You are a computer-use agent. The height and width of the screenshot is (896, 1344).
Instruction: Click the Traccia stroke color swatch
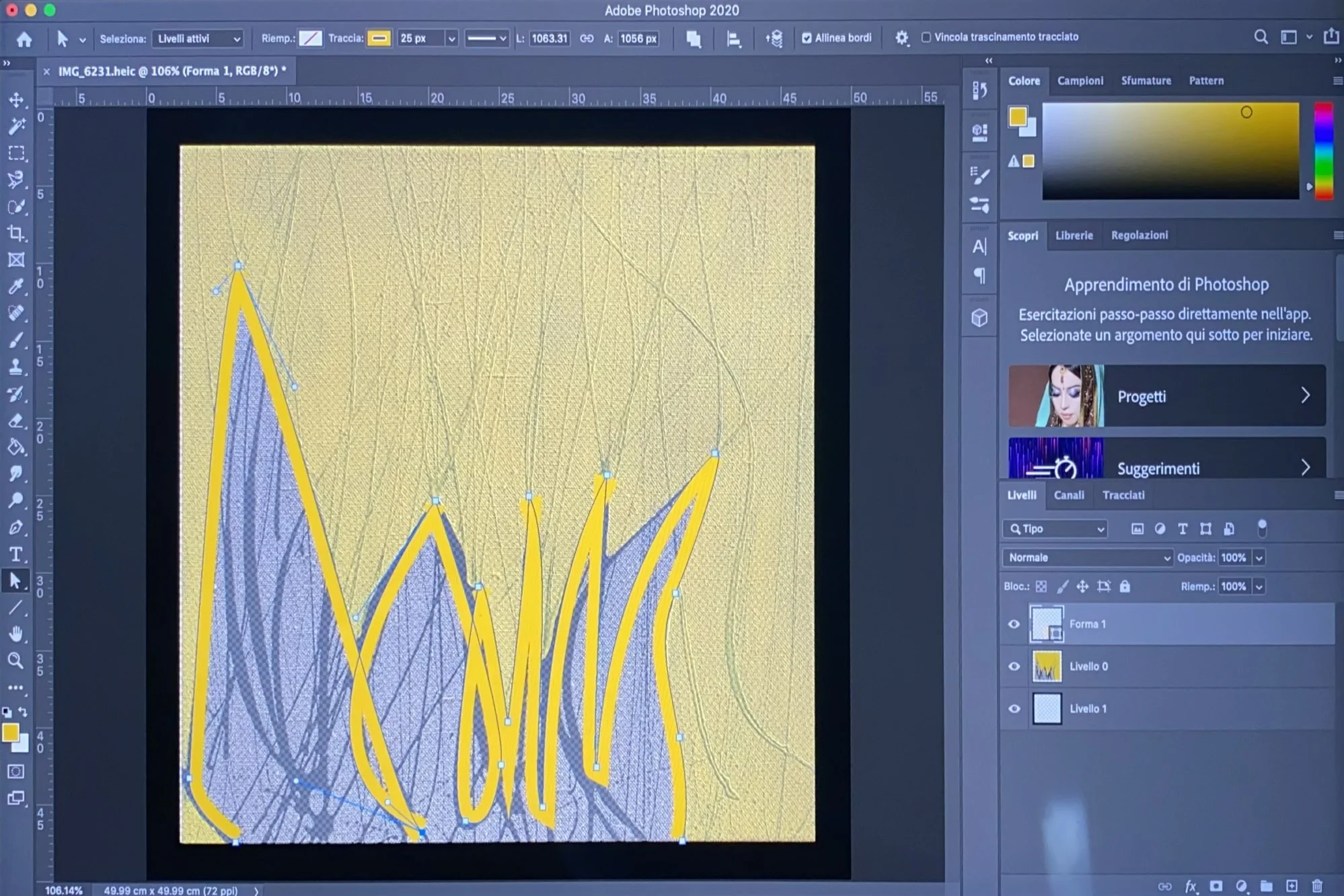[x=379, y=38]
